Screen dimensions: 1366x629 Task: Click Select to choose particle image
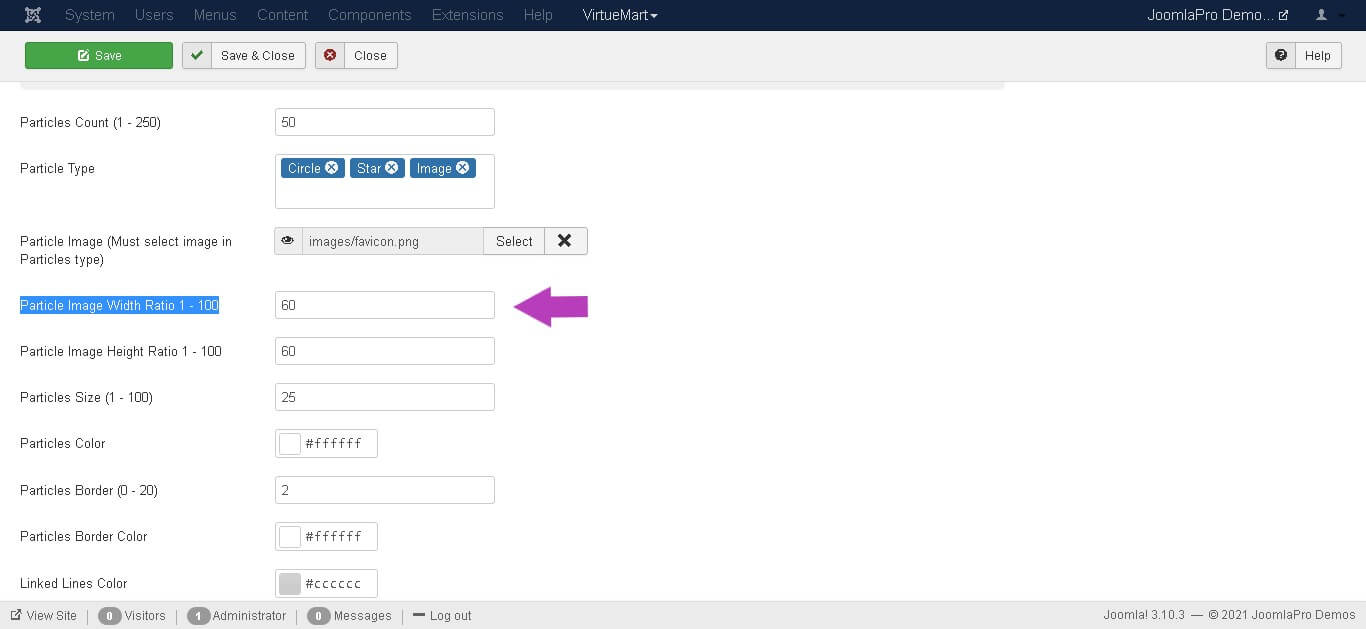pos(514,241)
